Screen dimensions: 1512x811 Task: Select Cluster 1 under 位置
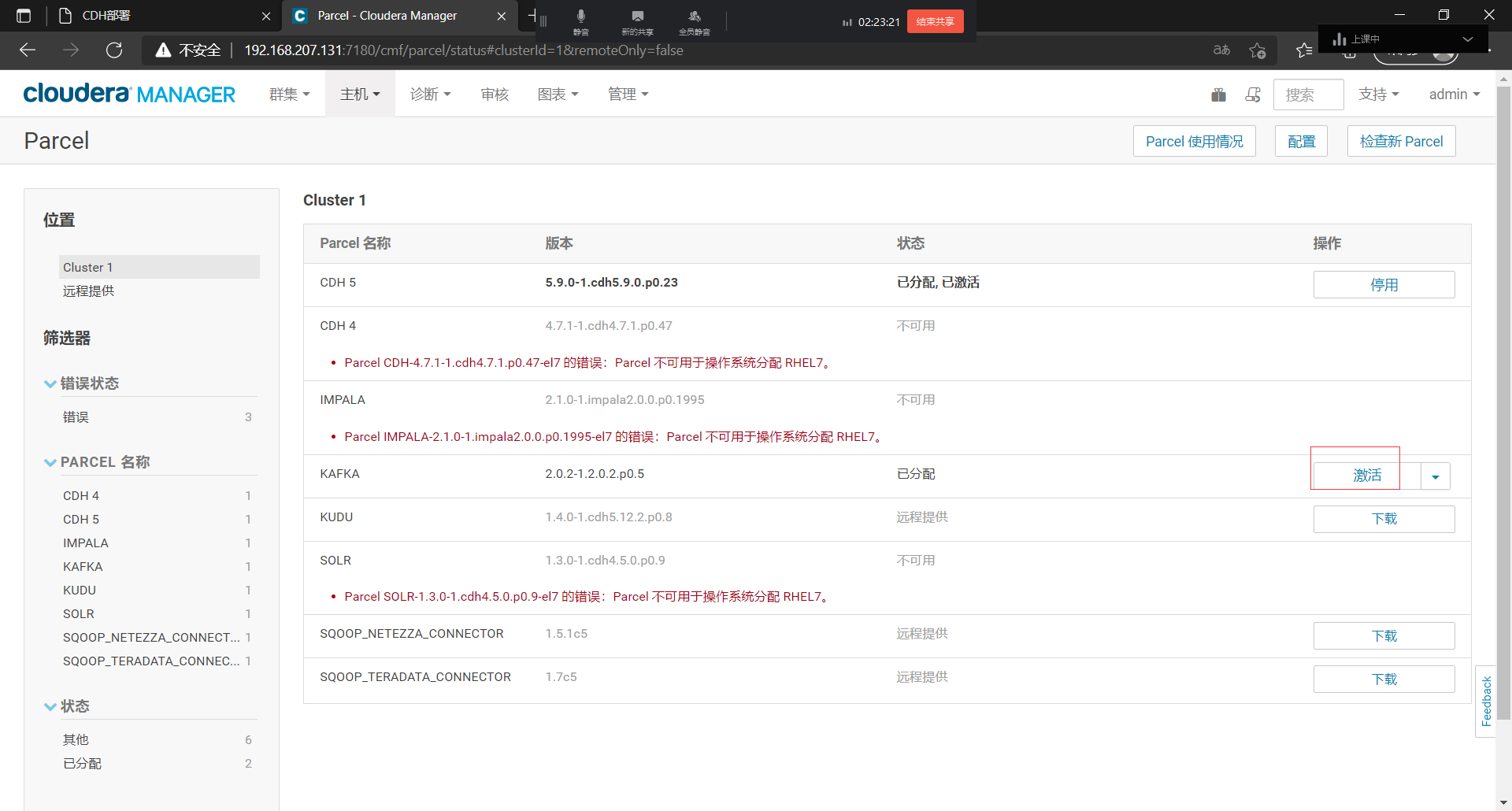(x=159, y=267)
